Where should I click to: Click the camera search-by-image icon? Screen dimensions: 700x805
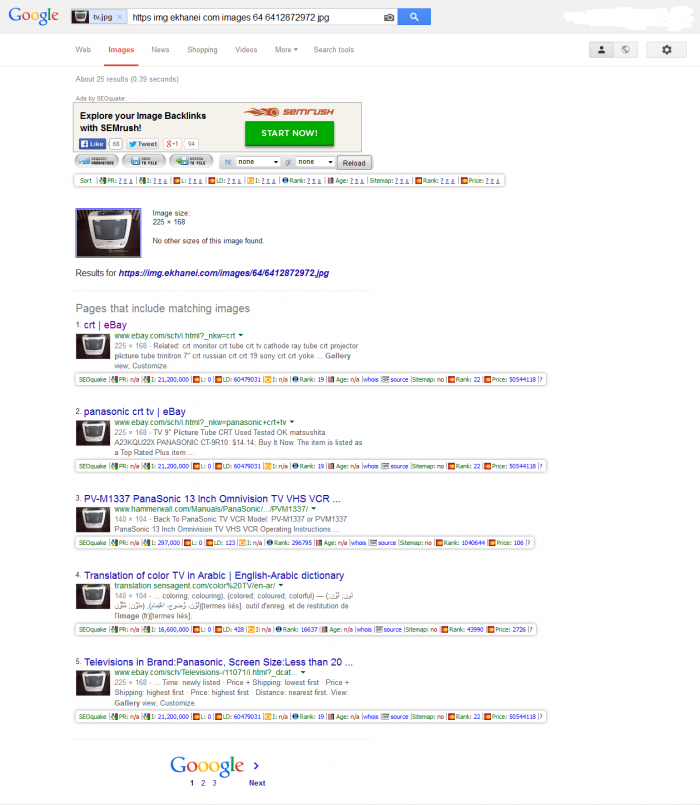(389, 17)
